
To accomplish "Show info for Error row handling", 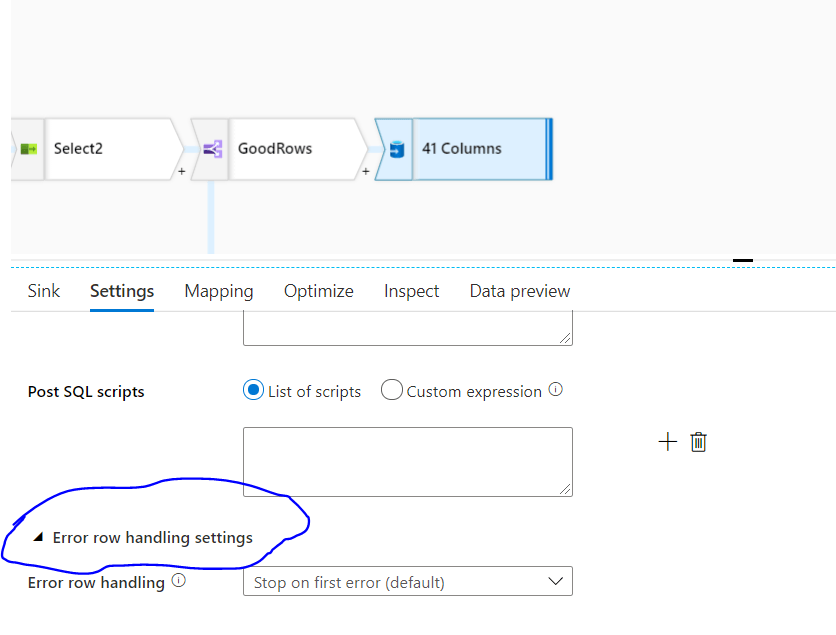I will 179,580.
